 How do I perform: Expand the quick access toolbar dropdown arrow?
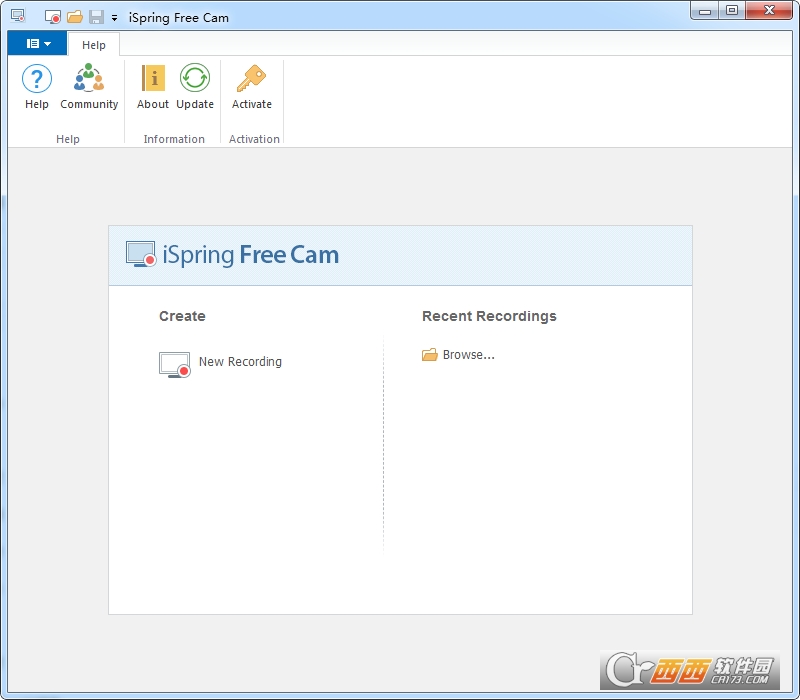click(x=114, y=18)
